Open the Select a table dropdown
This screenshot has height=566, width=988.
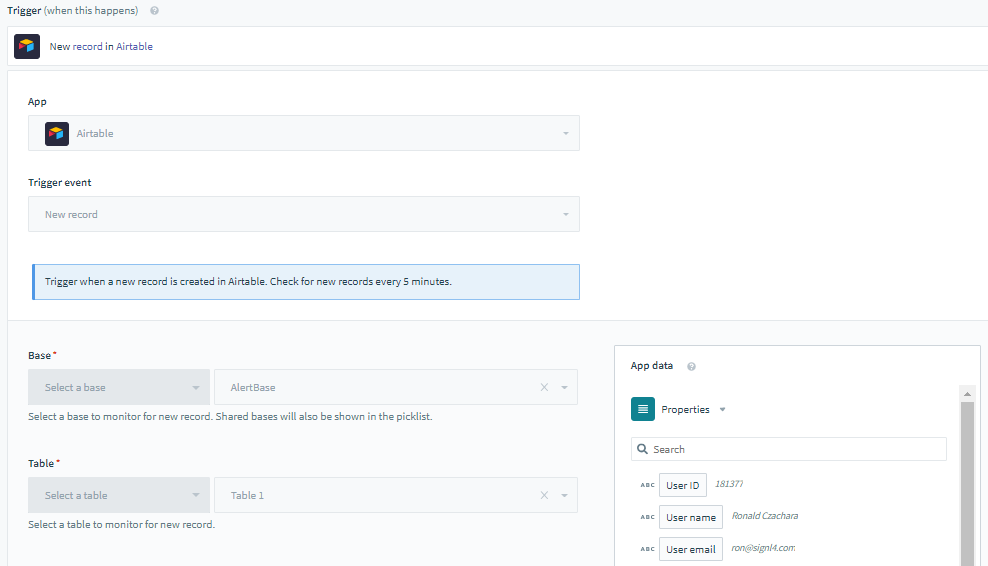(119, 495)
